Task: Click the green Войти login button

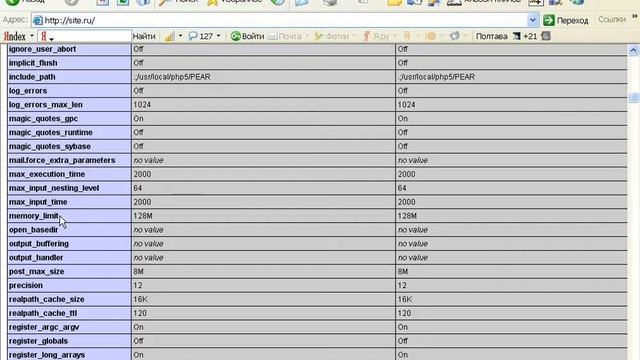Action: (247, 36)
